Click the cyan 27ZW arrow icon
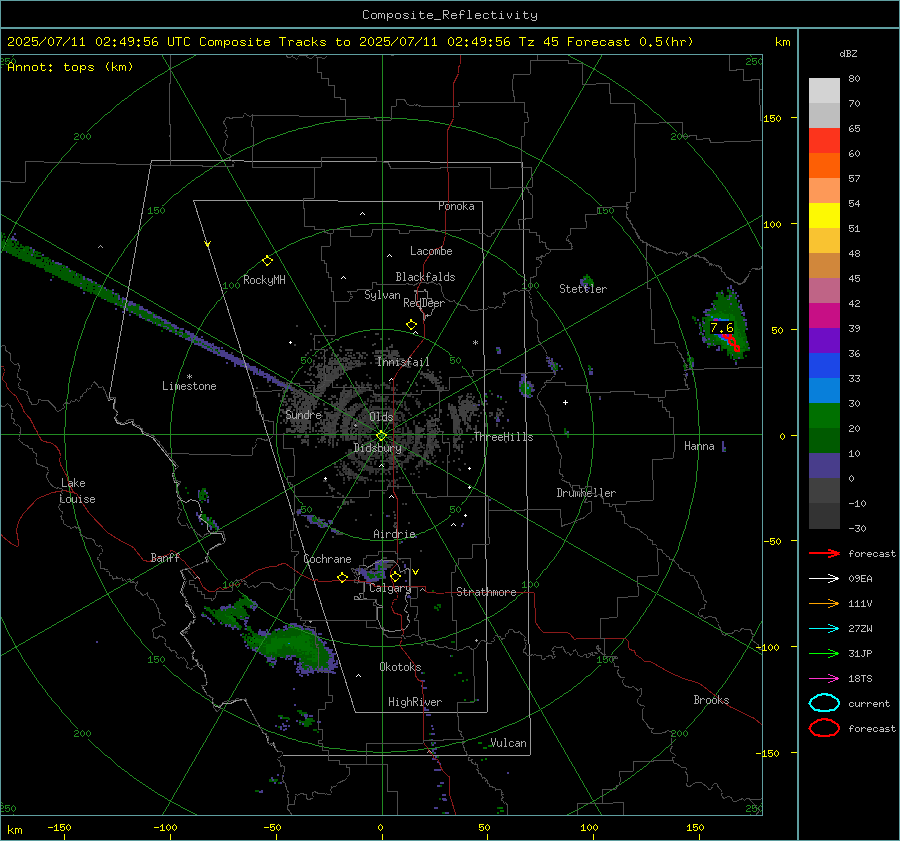 [x=824, y=629]
